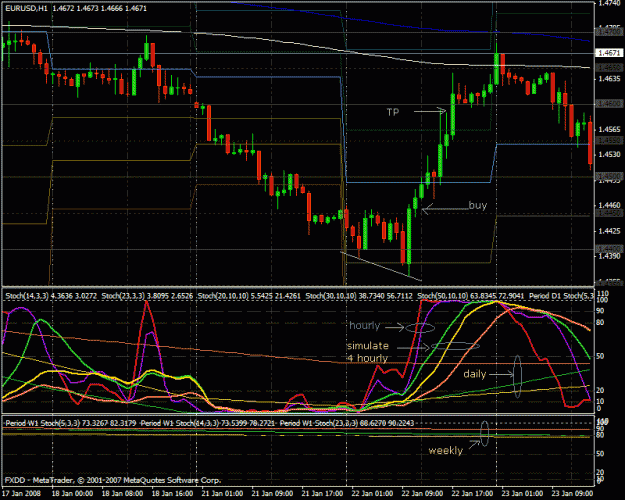Image resolution: width=625 pixels, height=500 pixels.
Task: Select the 23 Jan 01:00 time label
Action: [x=522, y=493]
